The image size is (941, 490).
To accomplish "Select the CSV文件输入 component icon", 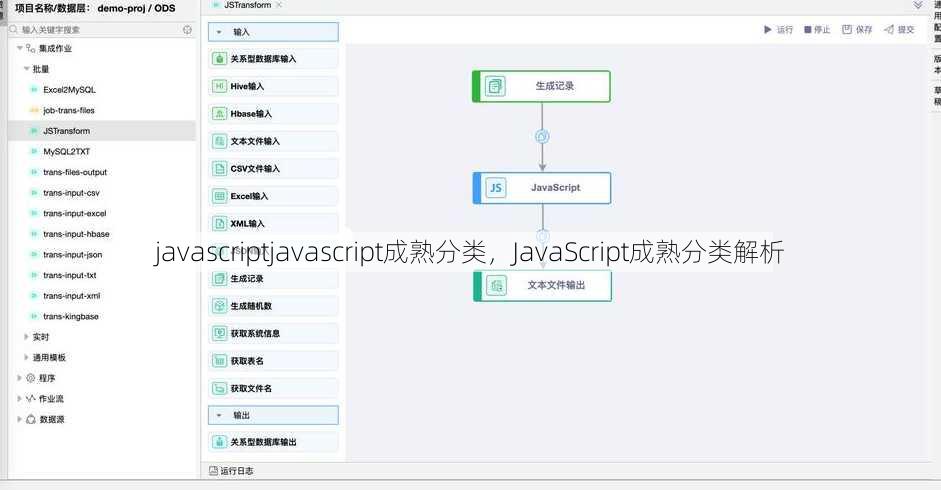I will click(220, 169).
